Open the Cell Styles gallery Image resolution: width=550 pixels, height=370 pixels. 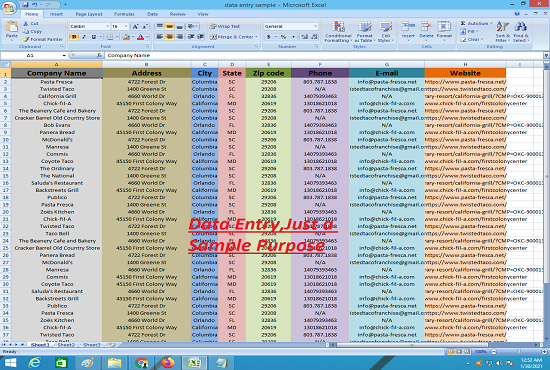pyautogui.click(x=385, y=32)
